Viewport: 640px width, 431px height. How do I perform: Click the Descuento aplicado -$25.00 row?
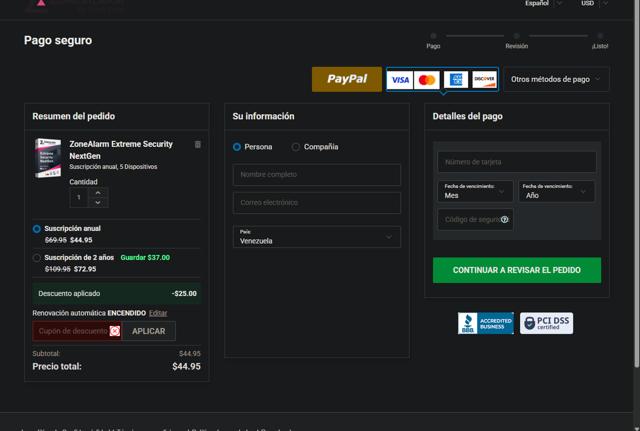click(117, 293)
